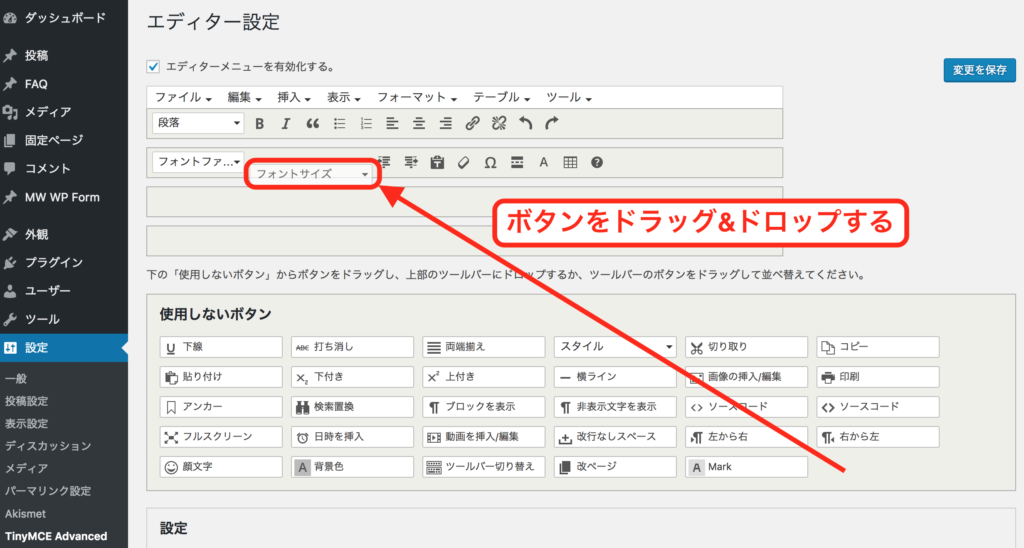Toggle the エディターメニューを有効化する checkbox

154,67
